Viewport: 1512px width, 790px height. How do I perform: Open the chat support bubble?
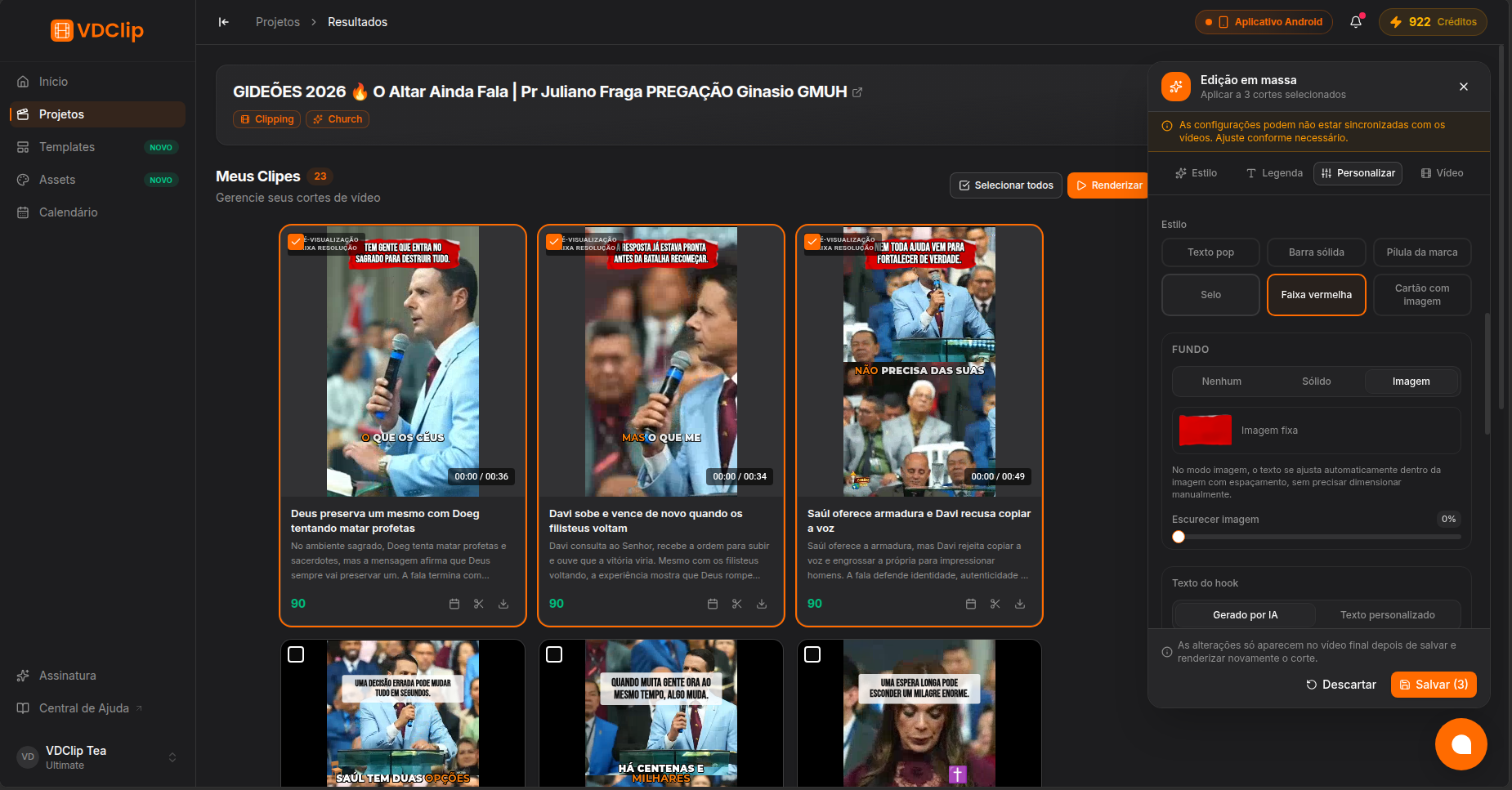click(x=1461, y=744)
